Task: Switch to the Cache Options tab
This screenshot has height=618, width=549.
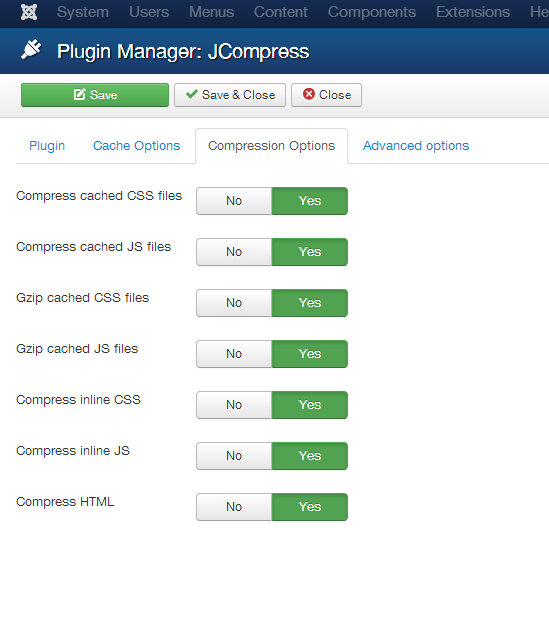Action: point(136,146)
